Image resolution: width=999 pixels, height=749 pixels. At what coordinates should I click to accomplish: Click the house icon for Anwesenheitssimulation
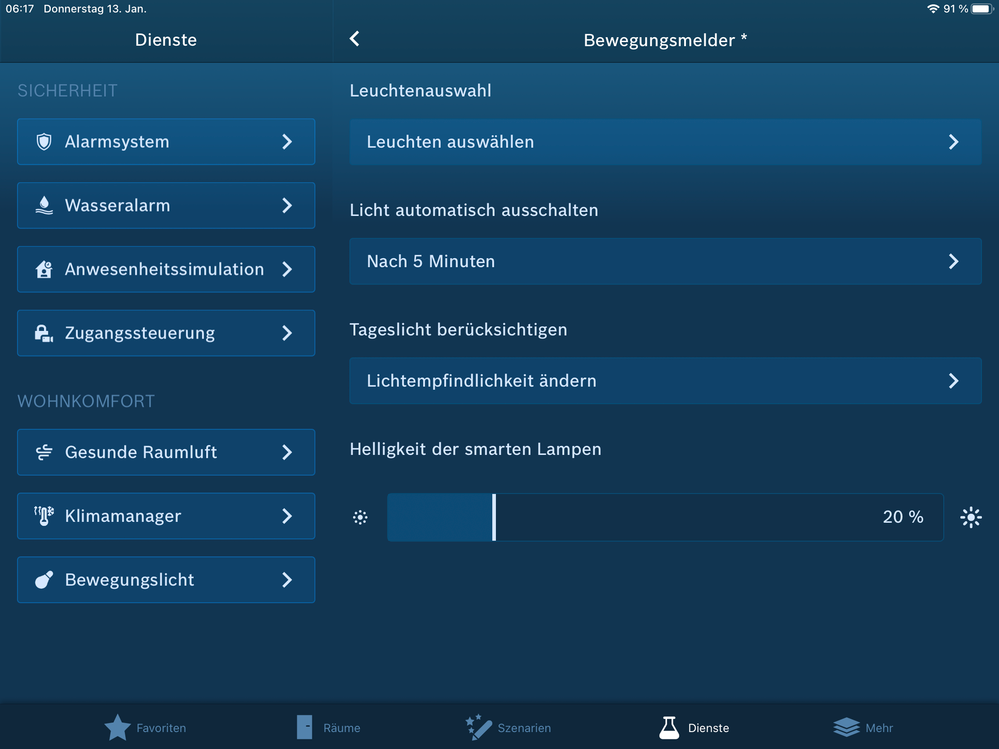click(43, 269)
